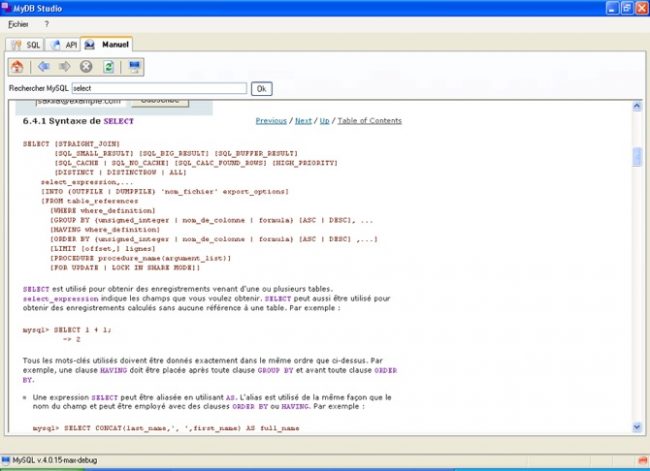Click the scrollbar down arrow

click(637, 427)
